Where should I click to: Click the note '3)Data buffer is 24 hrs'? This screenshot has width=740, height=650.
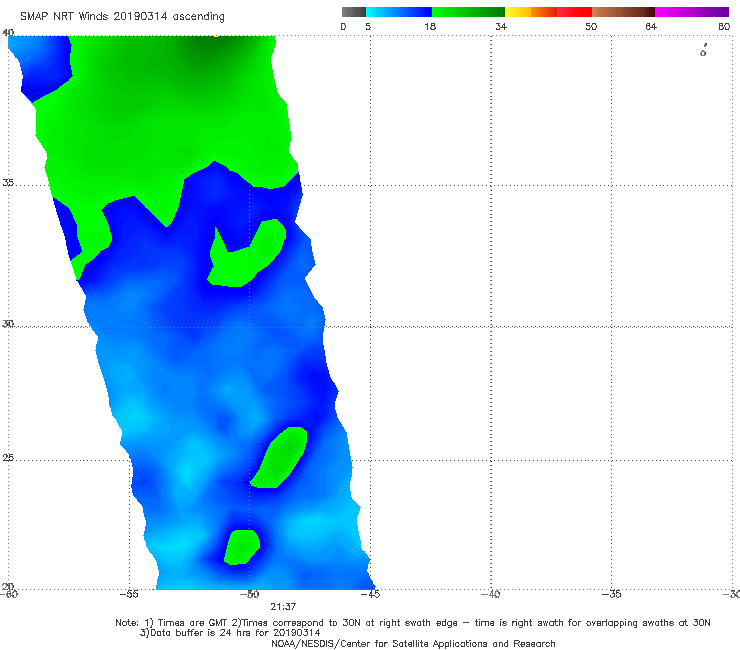click(230, 633)
